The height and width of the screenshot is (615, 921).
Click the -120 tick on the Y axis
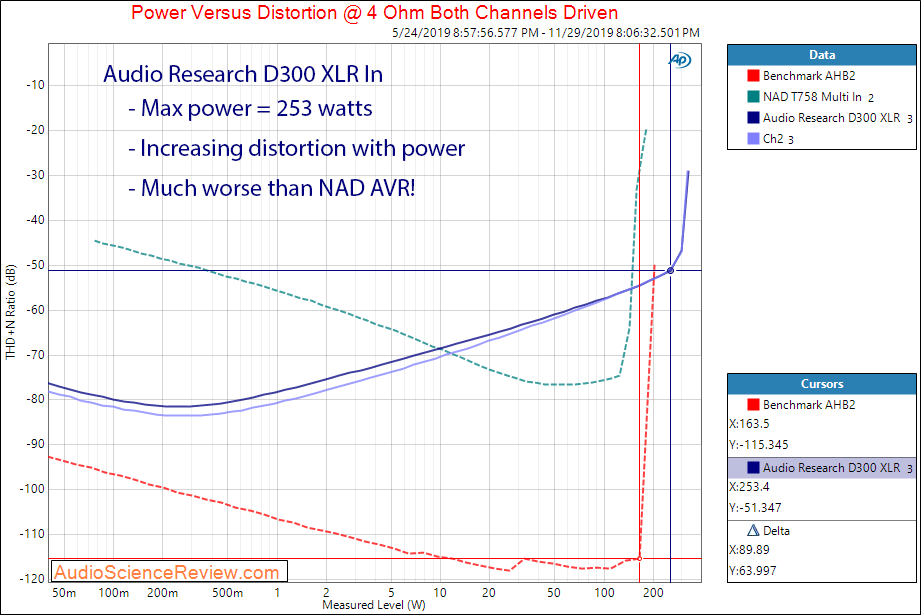32,579
